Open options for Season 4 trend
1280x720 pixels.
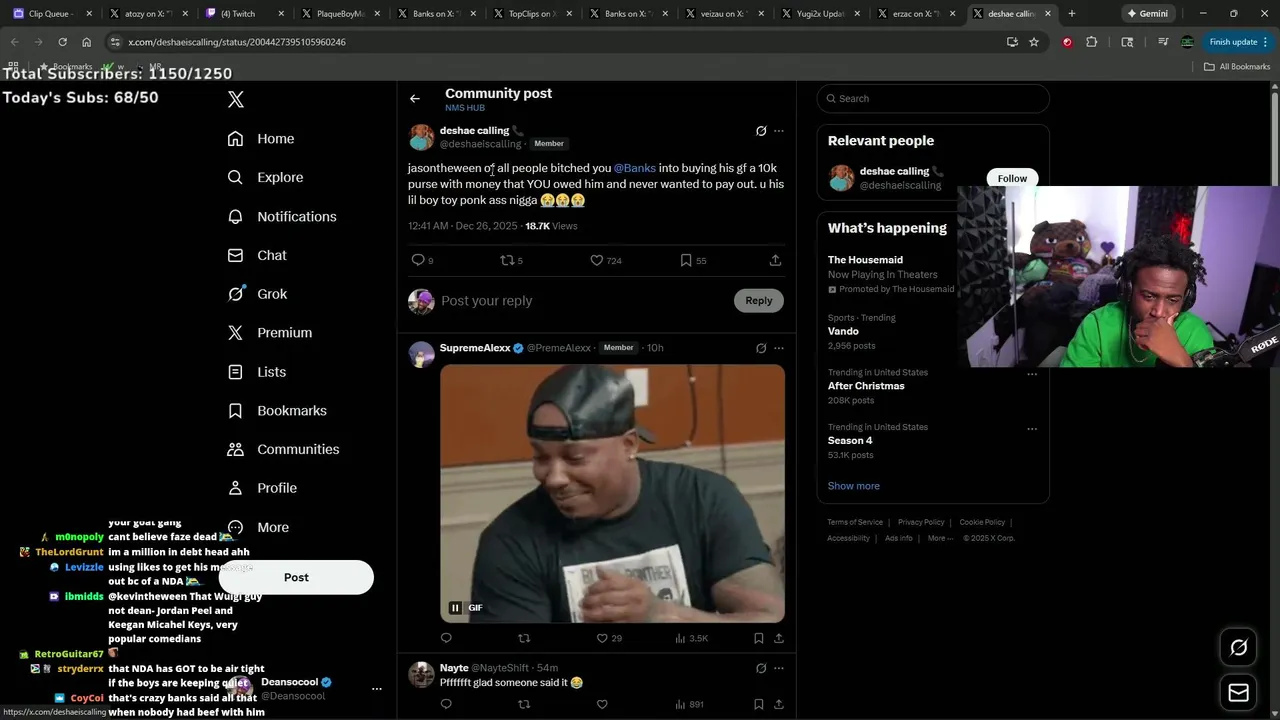[x=1032, y=429]
